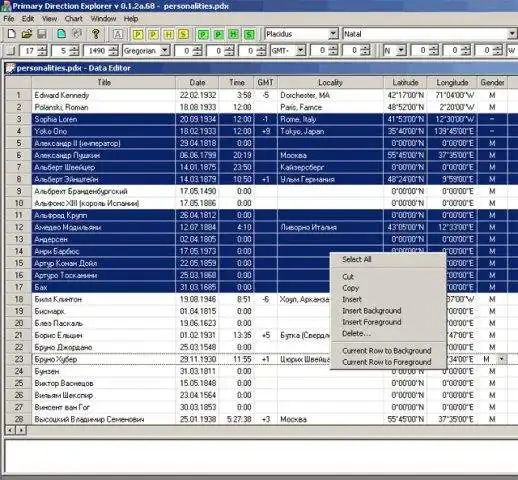Click the Polanski, Roman title cell
518x480 pixels.
pos(104,107)
